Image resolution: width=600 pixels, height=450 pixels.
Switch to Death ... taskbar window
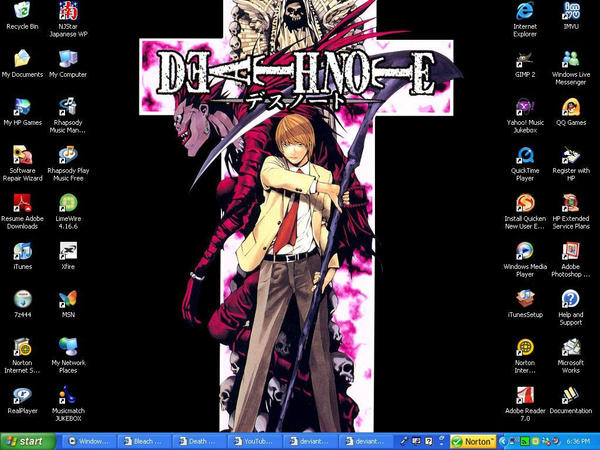pyautogui.click(x=199, y=441)
